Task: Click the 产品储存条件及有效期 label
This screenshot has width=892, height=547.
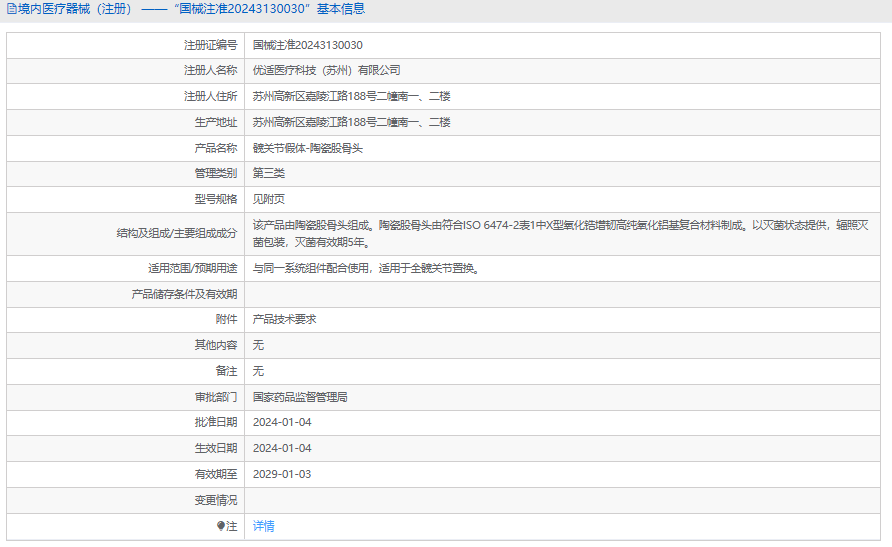Action: click(184, 295)
